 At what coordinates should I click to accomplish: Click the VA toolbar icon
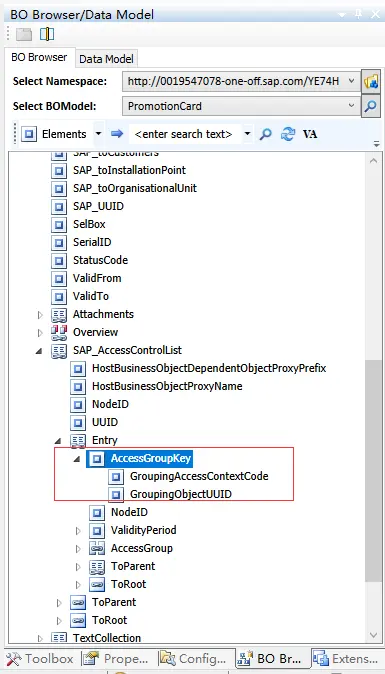click(x=310, y=134)
